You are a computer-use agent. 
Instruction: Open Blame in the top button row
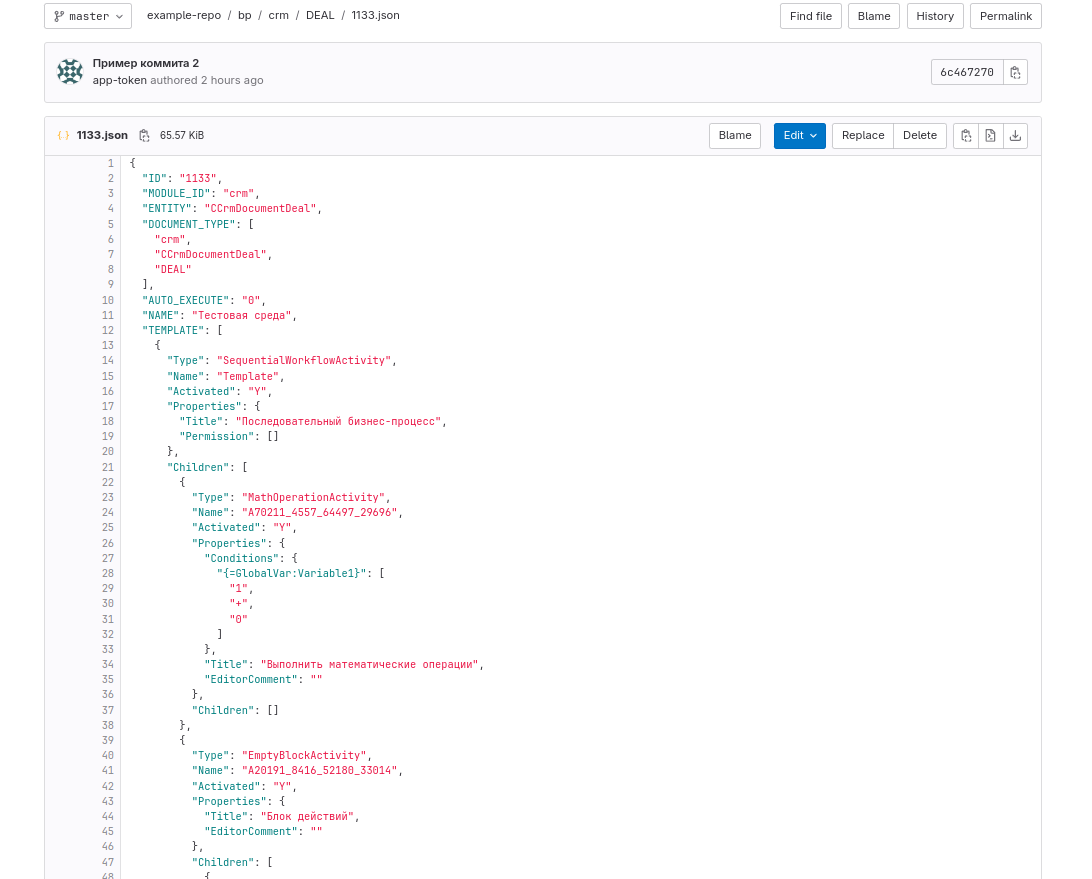click(x=874, y=16)
